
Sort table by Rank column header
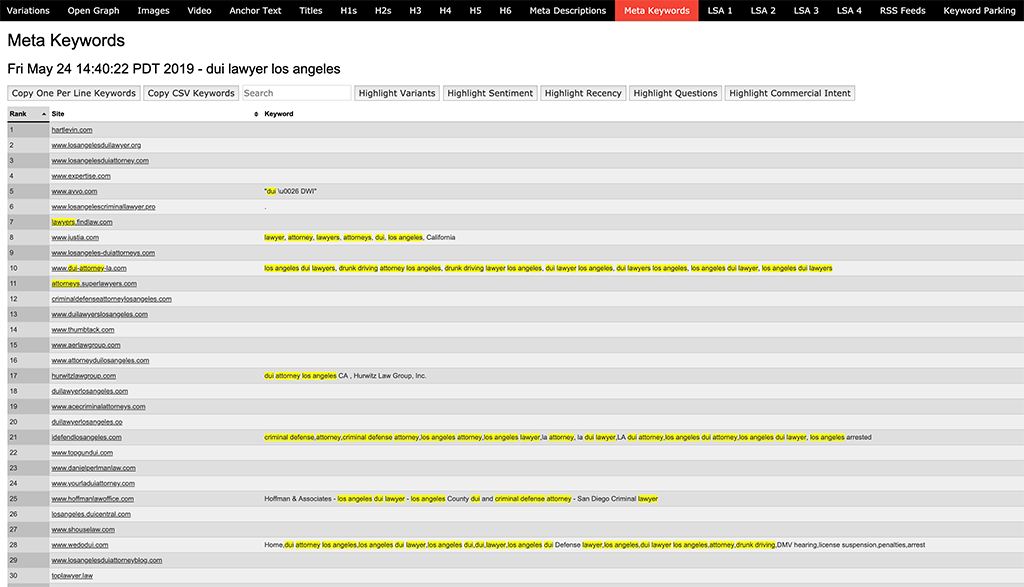click(x=28, y=114)
